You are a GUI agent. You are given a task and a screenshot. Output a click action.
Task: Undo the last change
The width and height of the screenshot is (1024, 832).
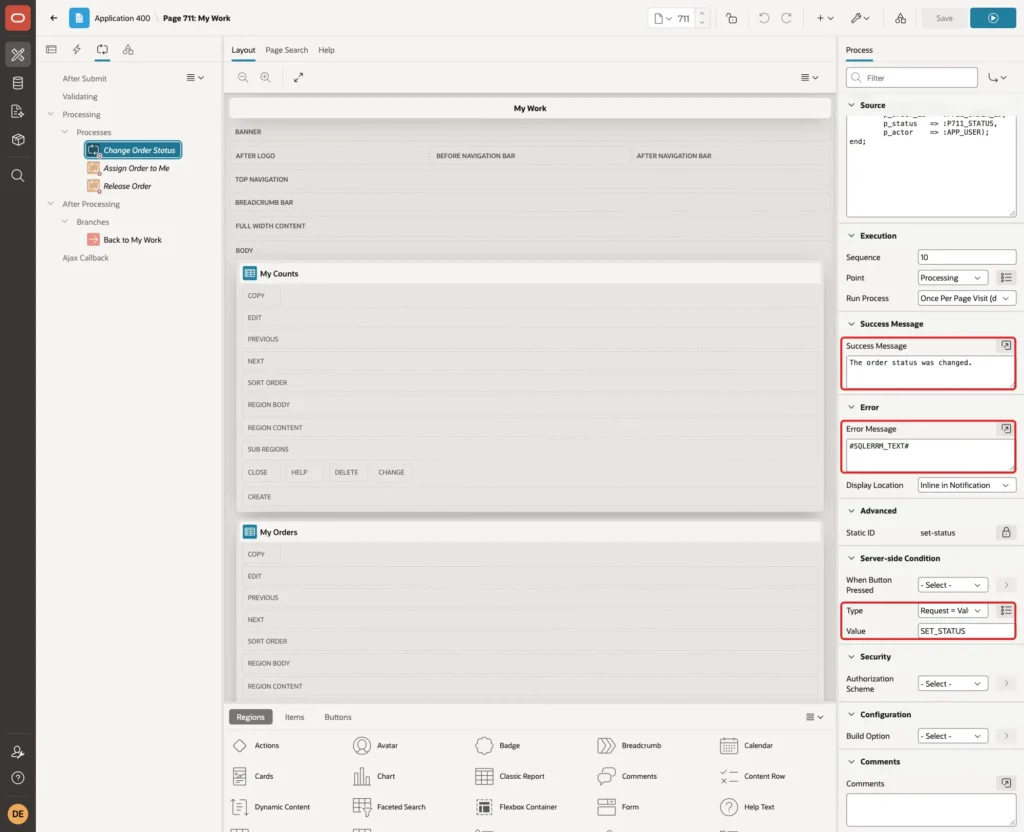coord(763,18)
